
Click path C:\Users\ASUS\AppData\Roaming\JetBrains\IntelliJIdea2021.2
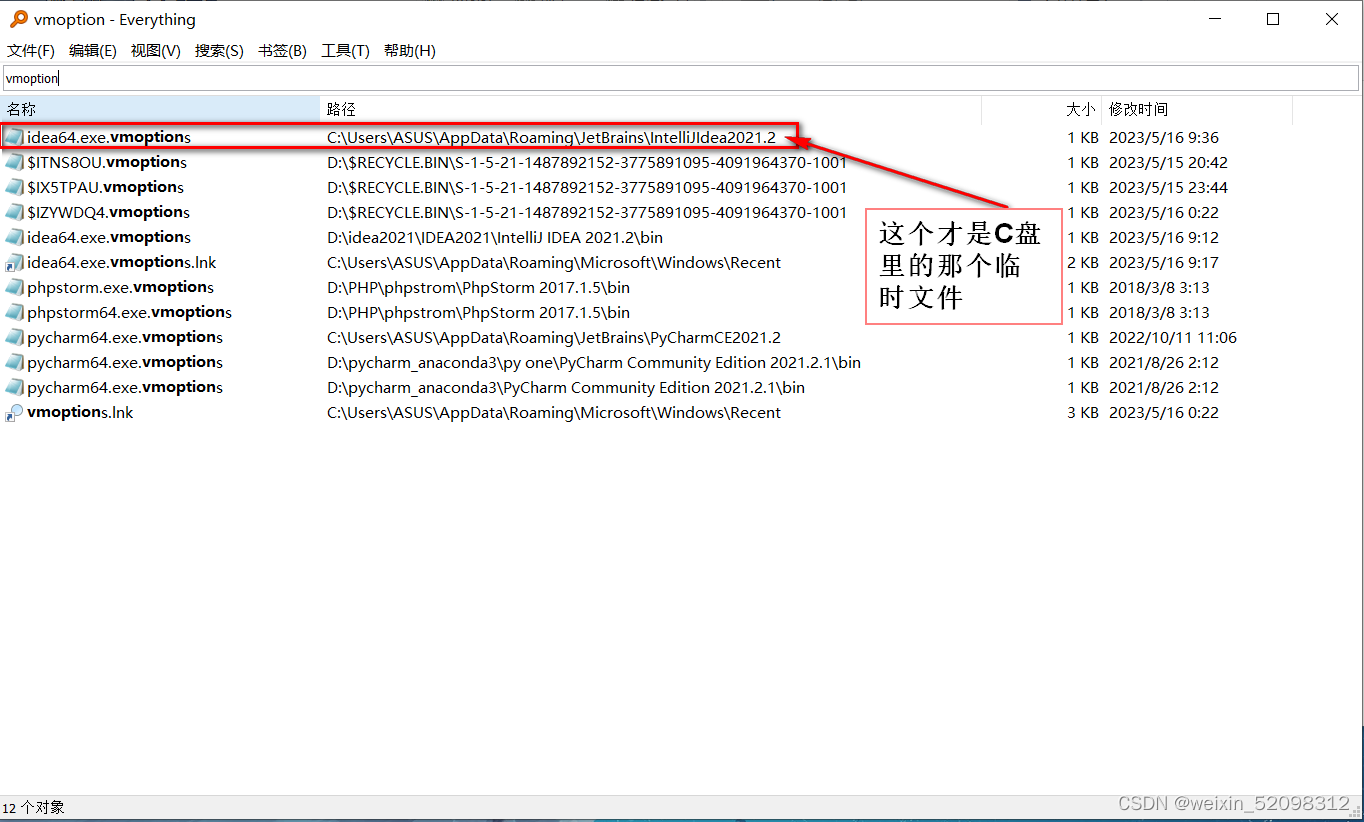click(x=551, y=137)
